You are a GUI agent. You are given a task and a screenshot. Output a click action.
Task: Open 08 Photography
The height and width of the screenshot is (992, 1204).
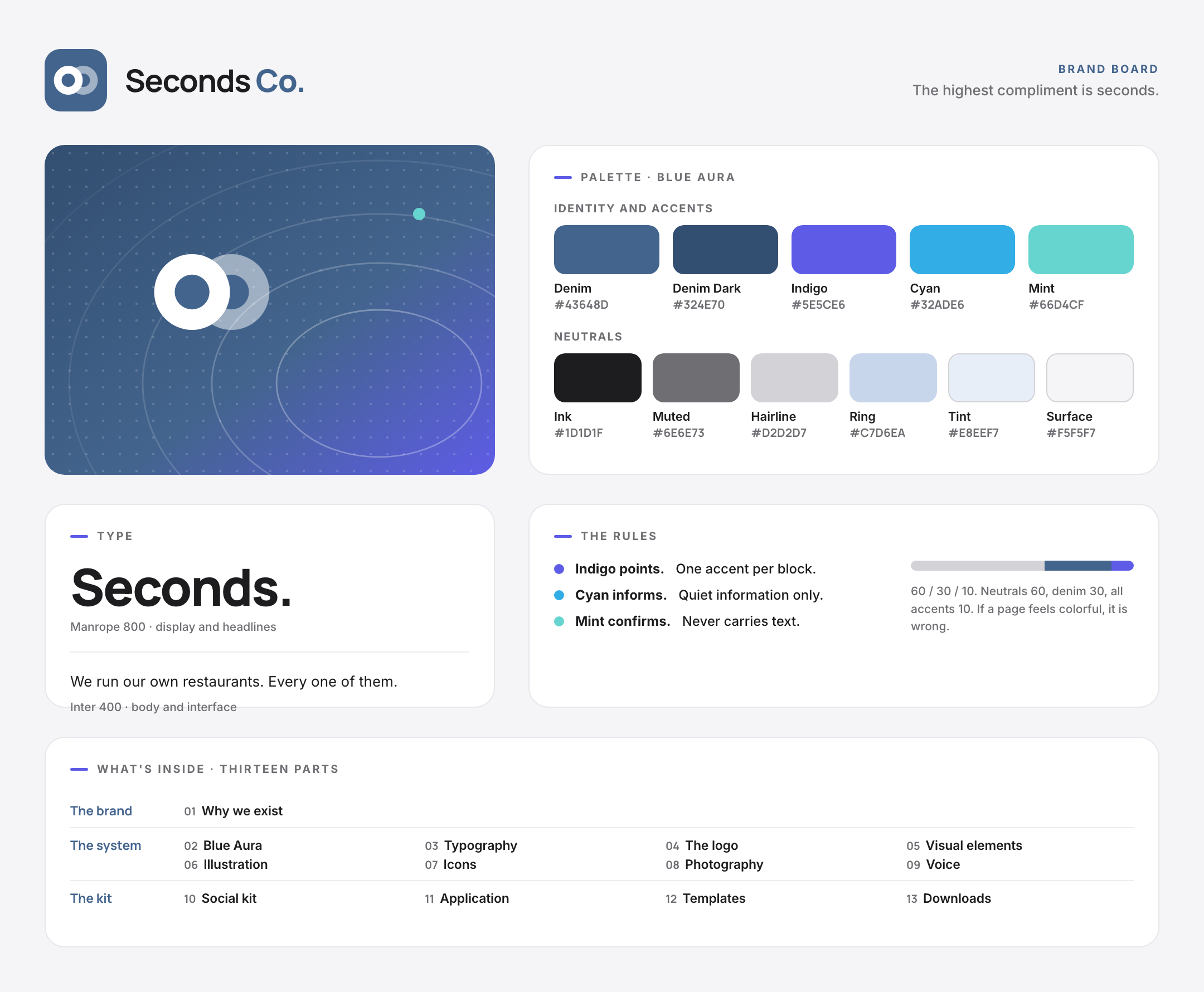click(x=714, y=864)
